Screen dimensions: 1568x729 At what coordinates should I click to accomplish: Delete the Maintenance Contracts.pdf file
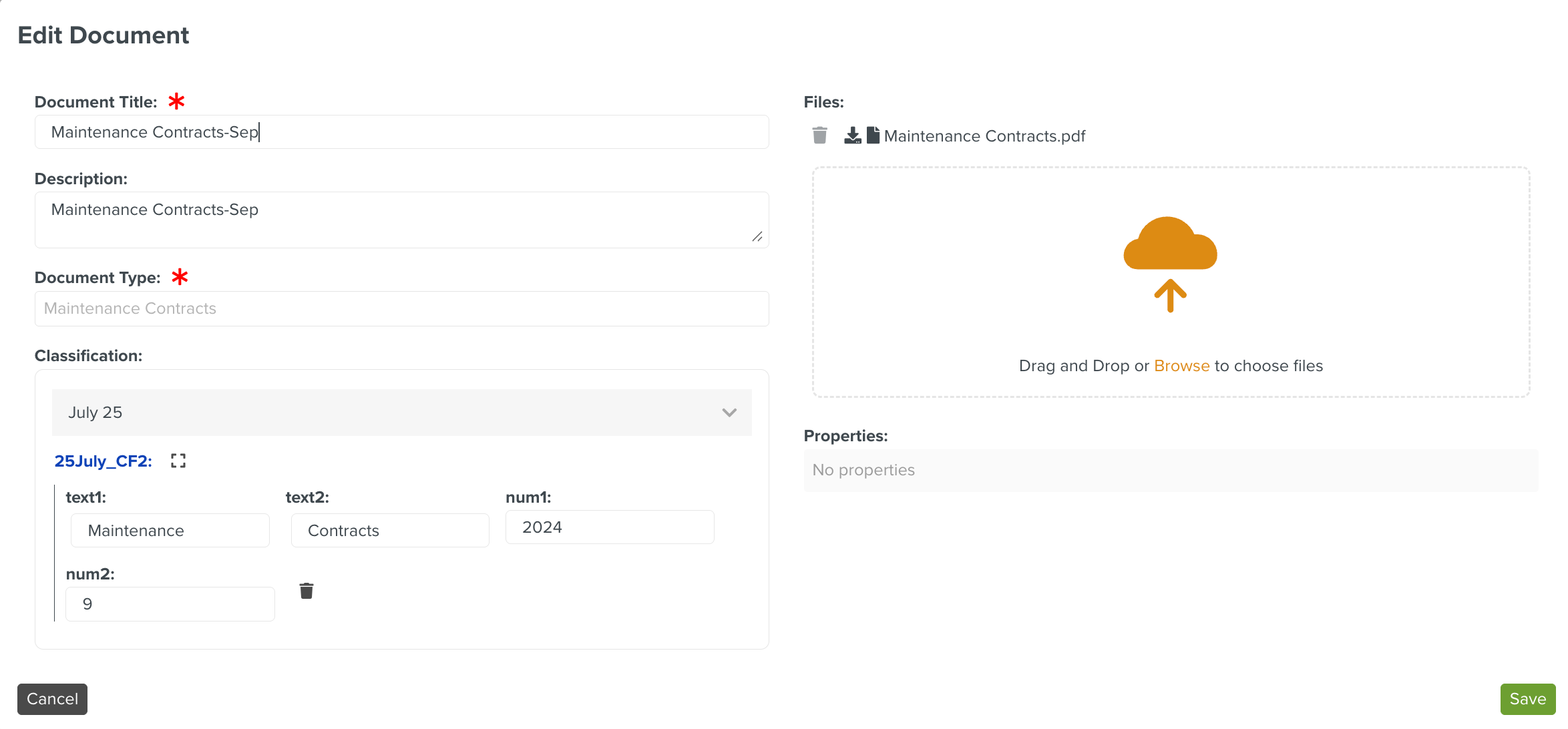819,136
